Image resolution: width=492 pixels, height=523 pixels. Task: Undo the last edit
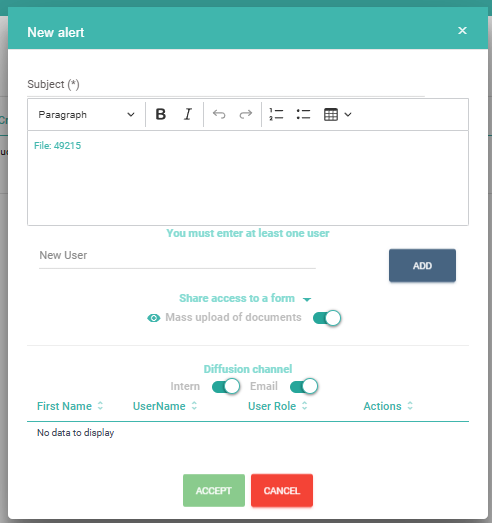tap(219, 114)
